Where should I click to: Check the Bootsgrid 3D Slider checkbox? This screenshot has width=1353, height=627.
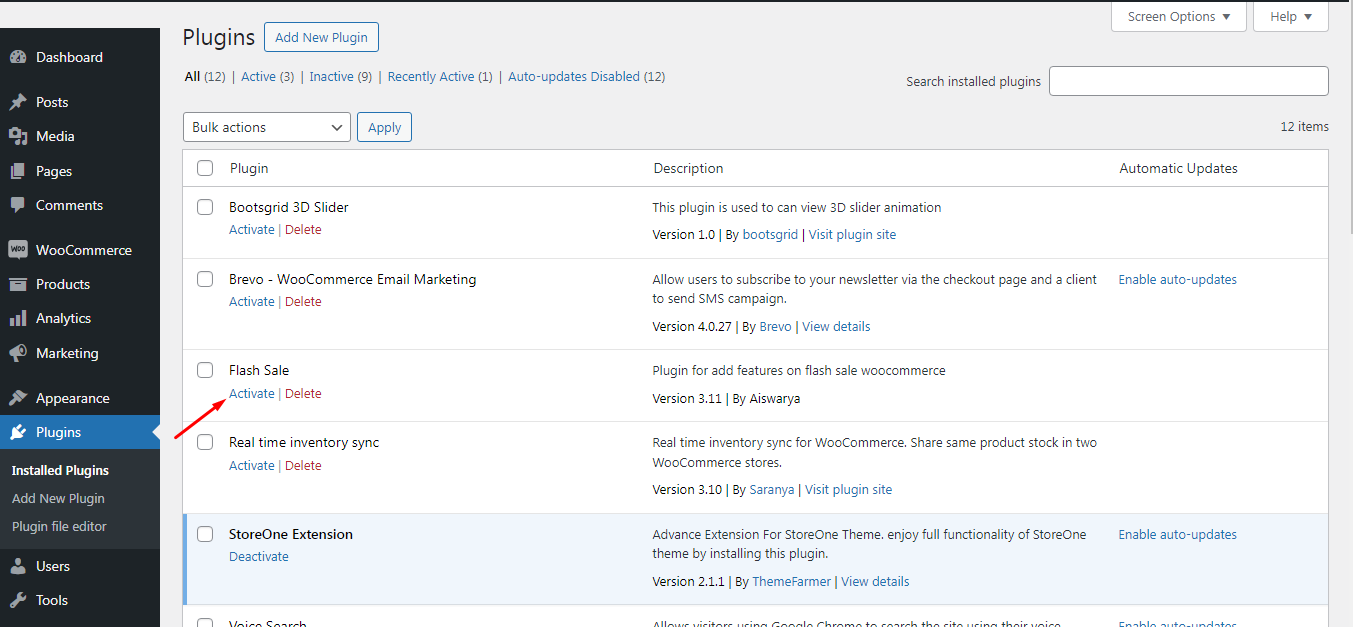tap(205, 207)
